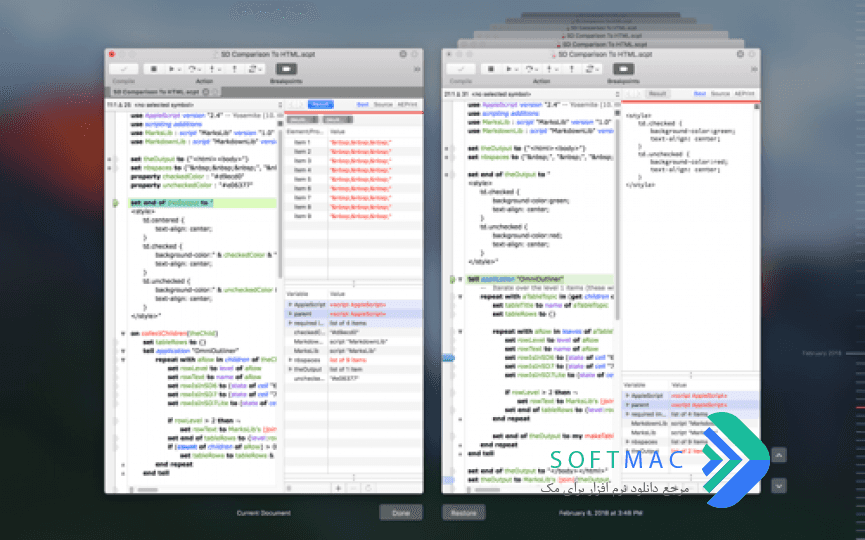Viewport: 865px width, 540px height.
Task: Toggle Breakpoints button in left window
Action: point(286,69)
